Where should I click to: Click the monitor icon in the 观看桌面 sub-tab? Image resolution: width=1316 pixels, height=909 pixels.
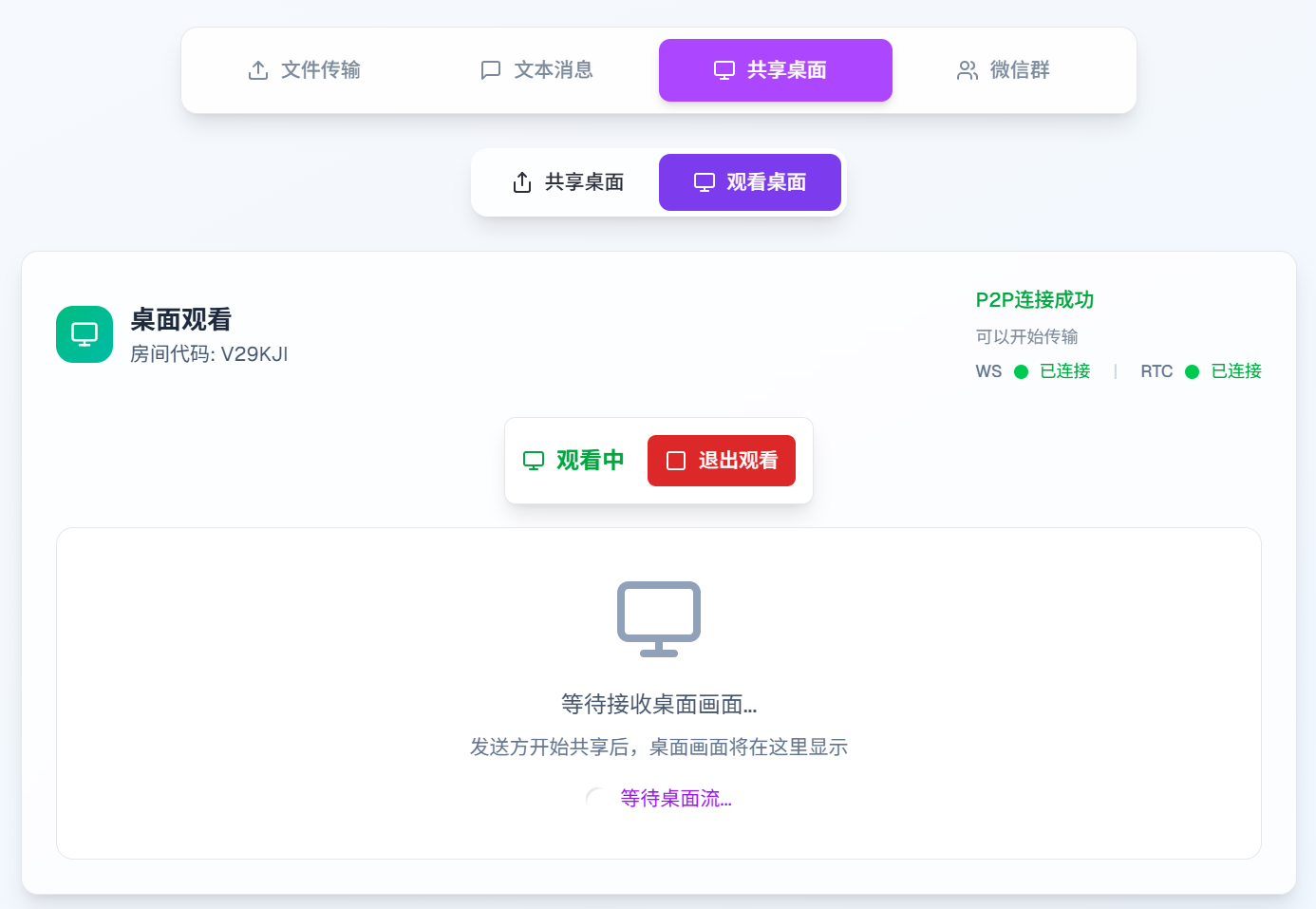[x=705, y=182]
